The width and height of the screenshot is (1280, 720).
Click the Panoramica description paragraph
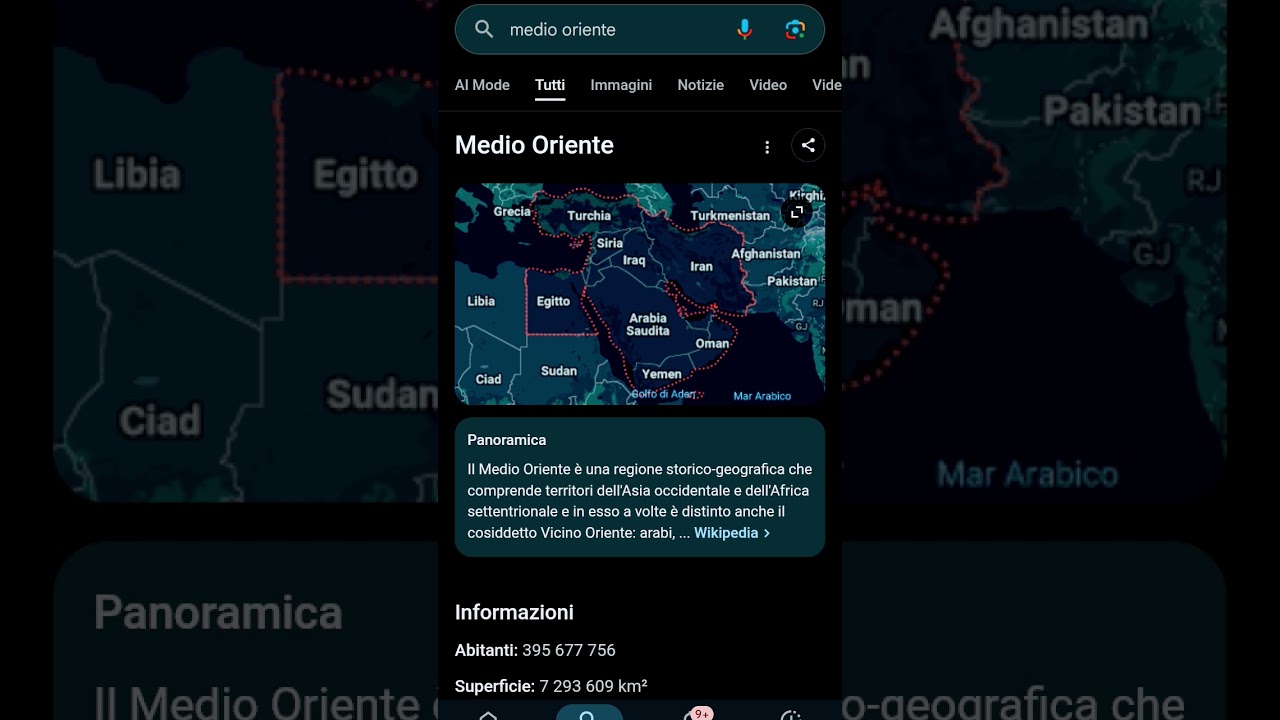[x=640, y=501]
